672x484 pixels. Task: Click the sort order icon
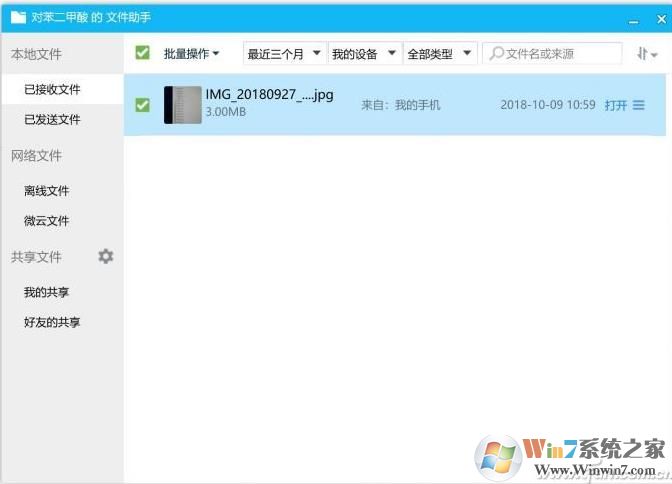pyautogui.click(x=646, y=54)
